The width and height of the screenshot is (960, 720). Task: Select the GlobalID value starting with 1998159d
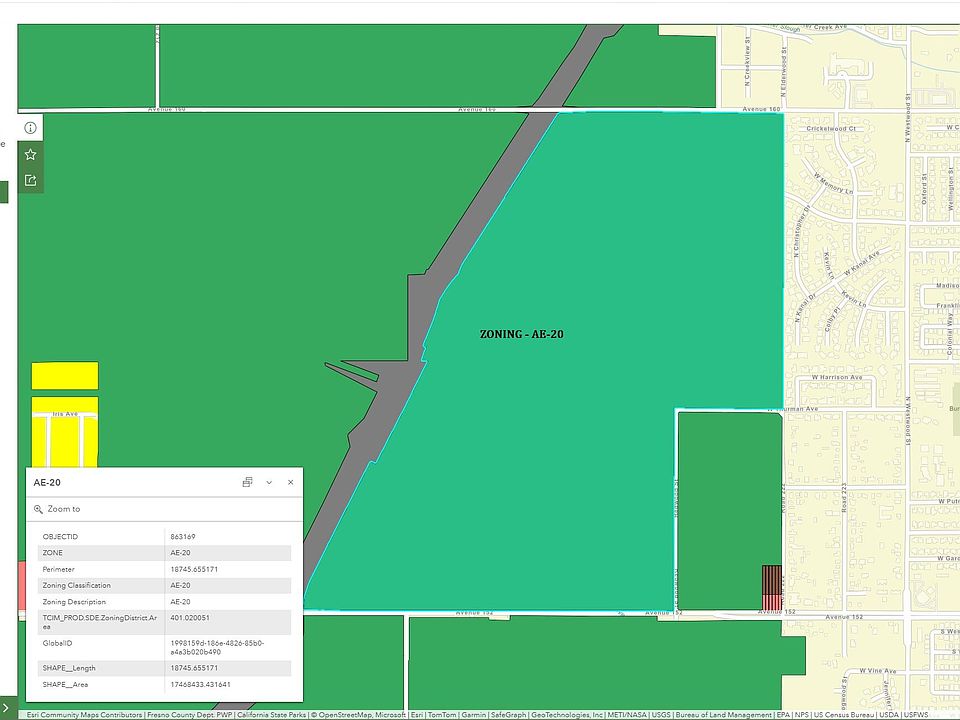[x=217, y=648]
